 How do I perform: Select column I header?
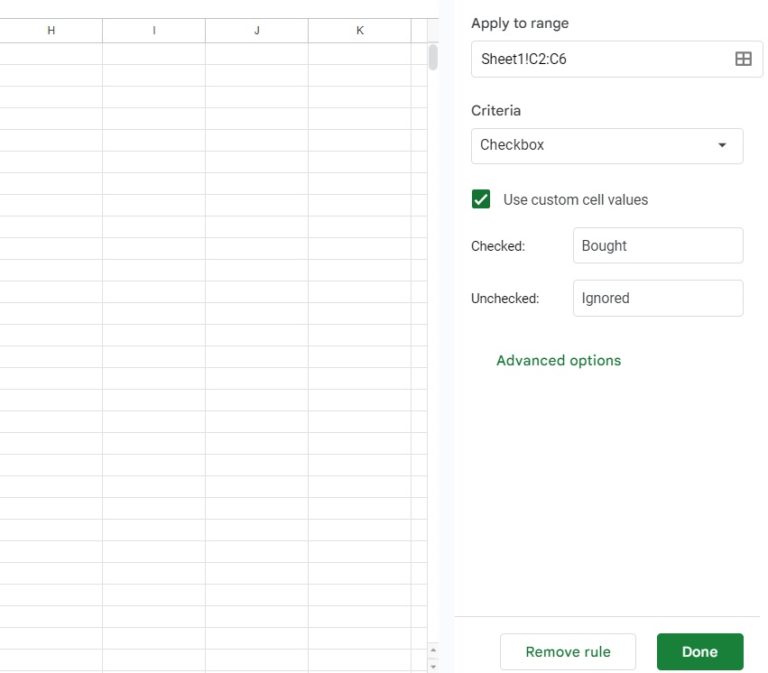click(154, 30)
